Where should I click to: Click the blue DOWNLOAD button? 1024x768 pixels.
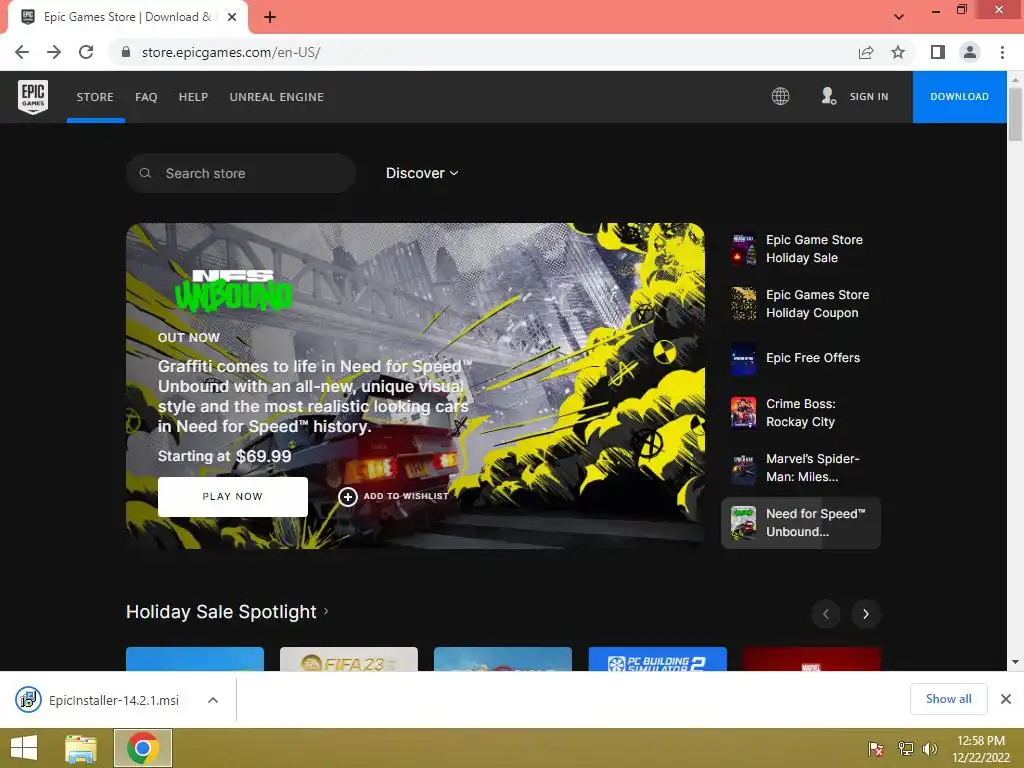point(959,97)
